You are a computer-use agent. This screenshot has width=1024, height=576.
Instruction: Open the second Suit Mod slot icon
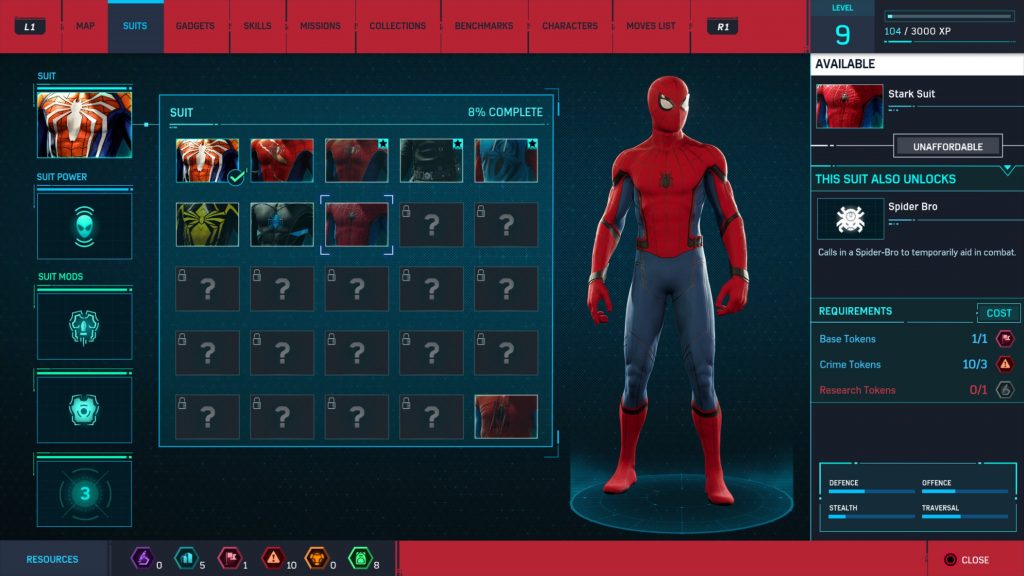tap(84, 410)
